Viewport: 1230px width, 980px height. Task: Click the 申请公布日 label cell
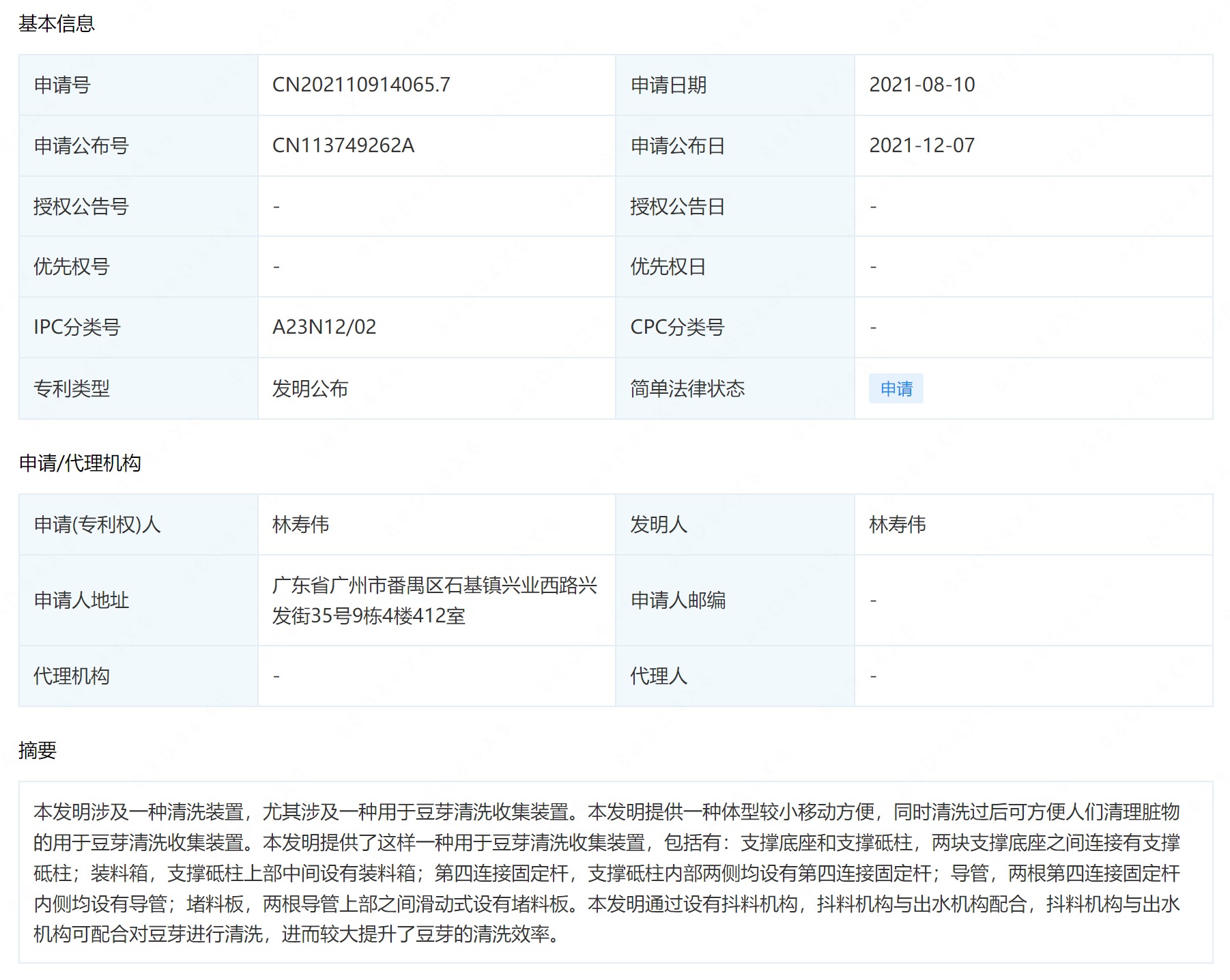click(x=735, y=145)
